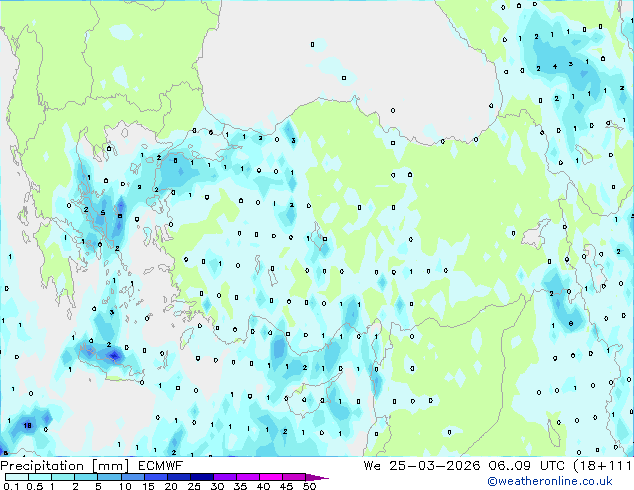The width and height of the screenshot is (634, 490).
Task: Click the '4' precipitation value on the map
Action: 555,66
